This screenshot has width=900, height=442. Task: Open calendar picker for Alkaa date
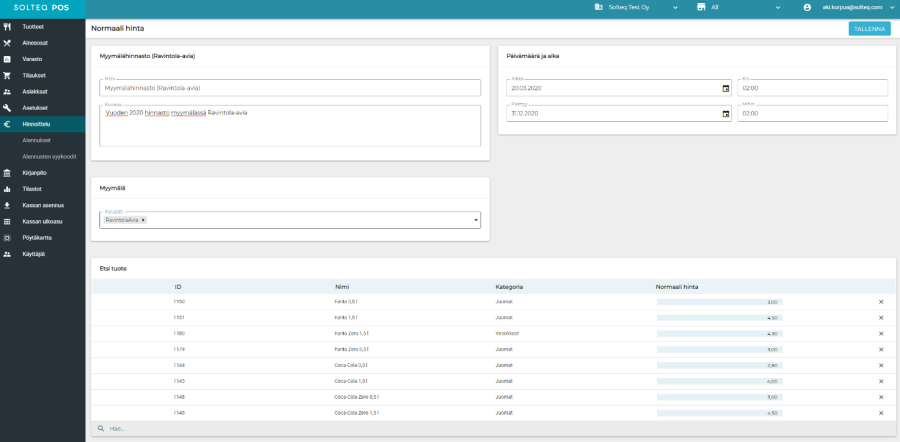[x=726, y=88]
